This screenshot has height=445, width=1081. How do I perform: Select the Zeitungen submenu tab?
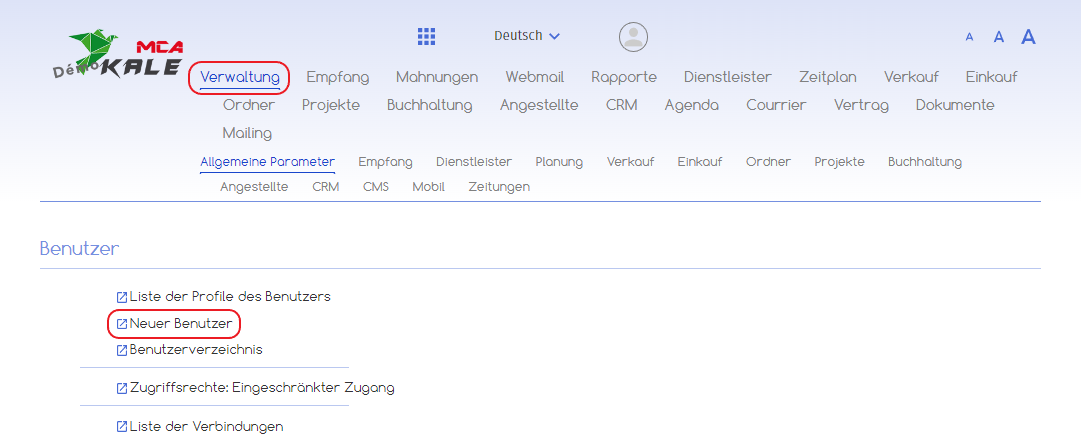(499, 187)
